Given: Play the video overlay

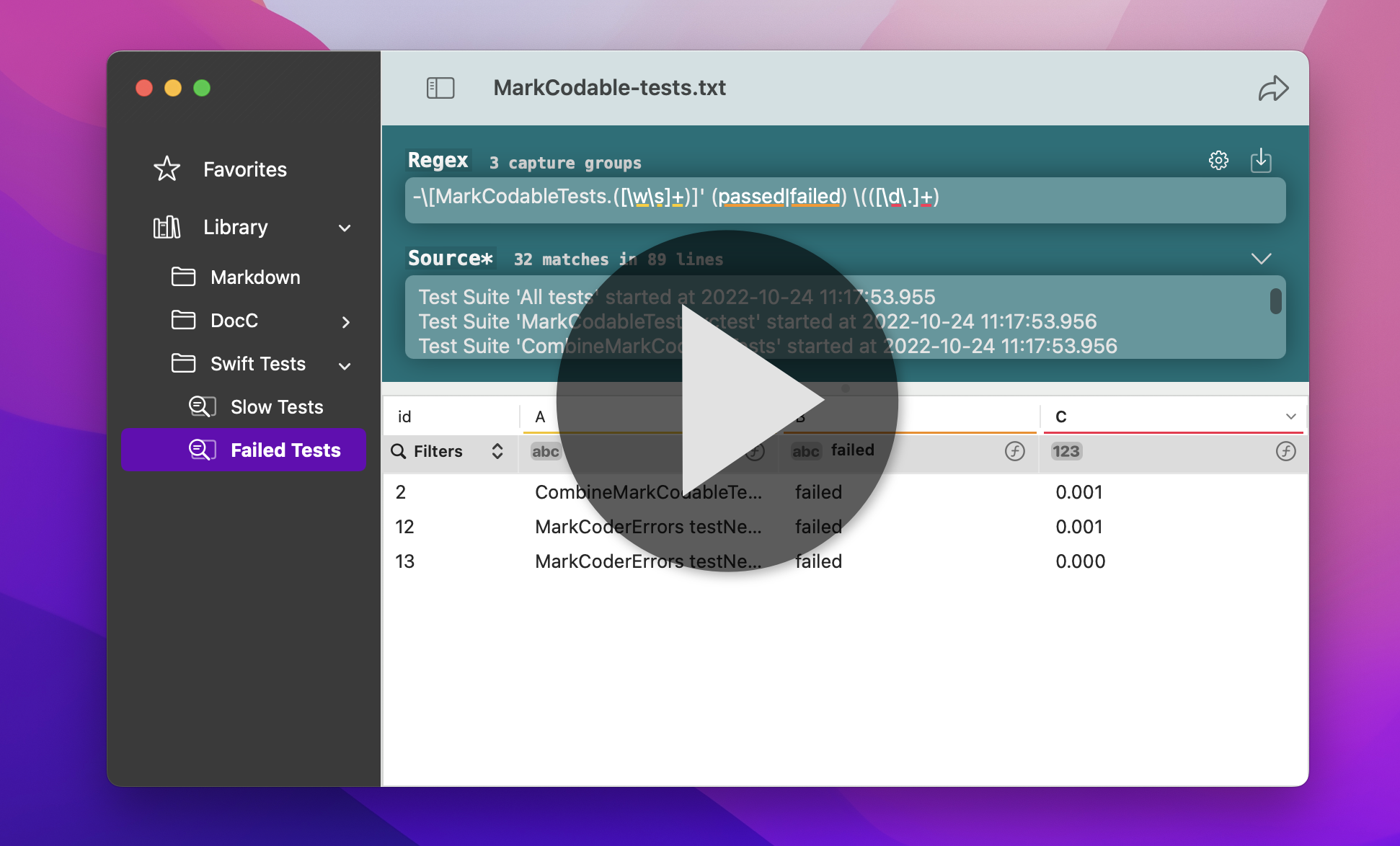Looking at the screenshot, I should [x=727, y=401].
